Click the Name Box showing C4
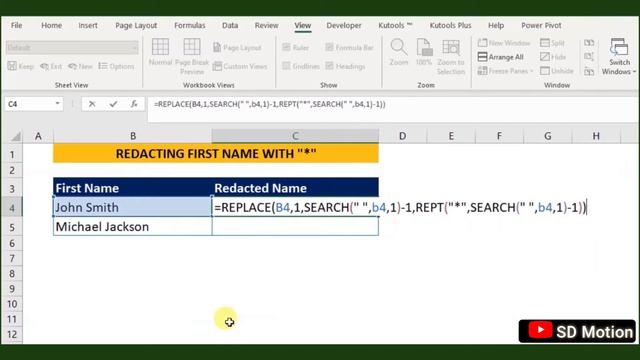 coord(29,104)
